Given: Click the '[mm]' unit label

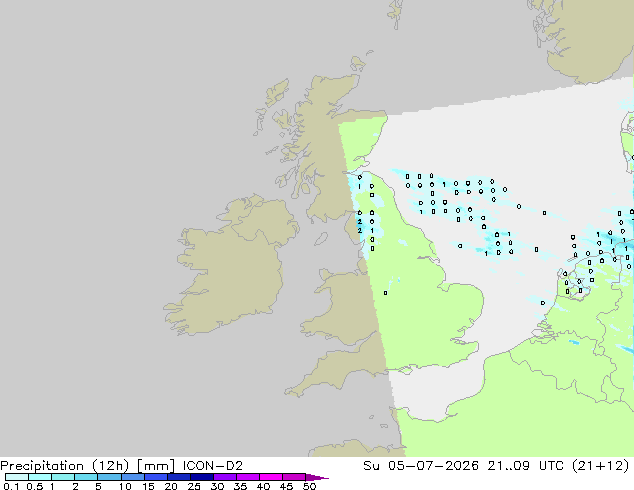Looking at the screenshot, I should pos(156,466).
